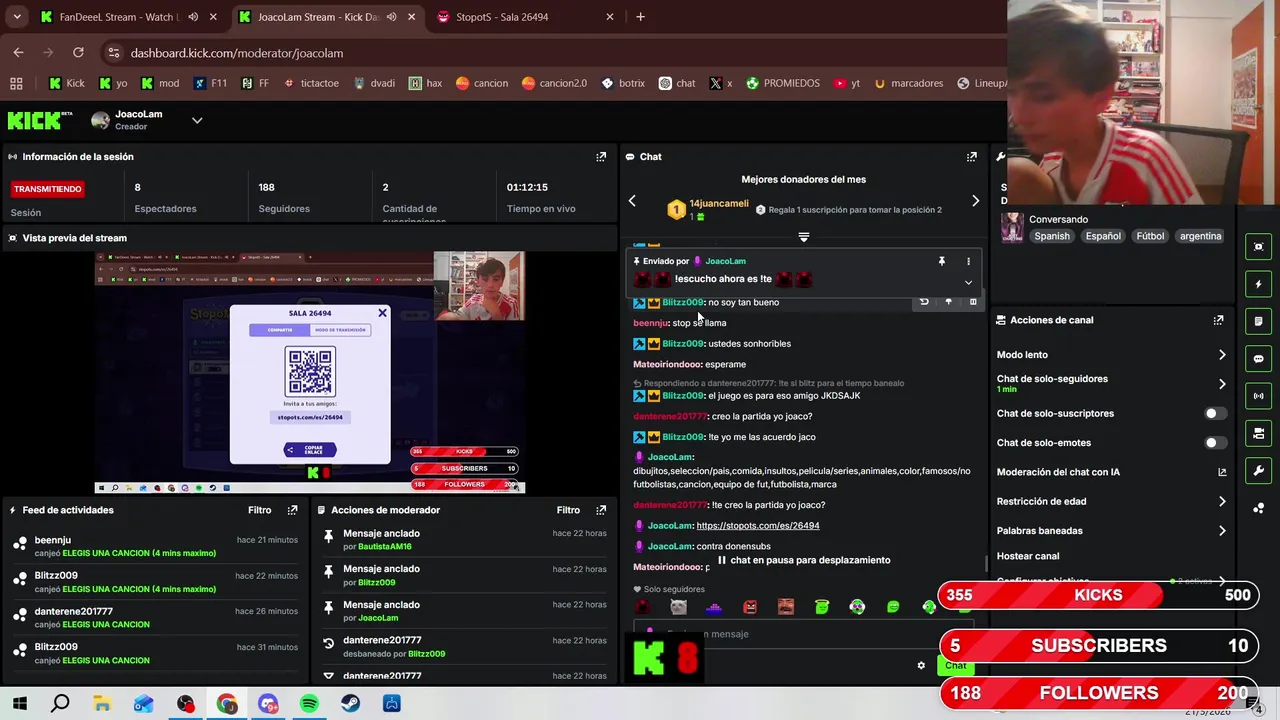Pop out the Acciones de moderador panel
This screenshot has height=720, width=1280.
[x=601, y=510]
